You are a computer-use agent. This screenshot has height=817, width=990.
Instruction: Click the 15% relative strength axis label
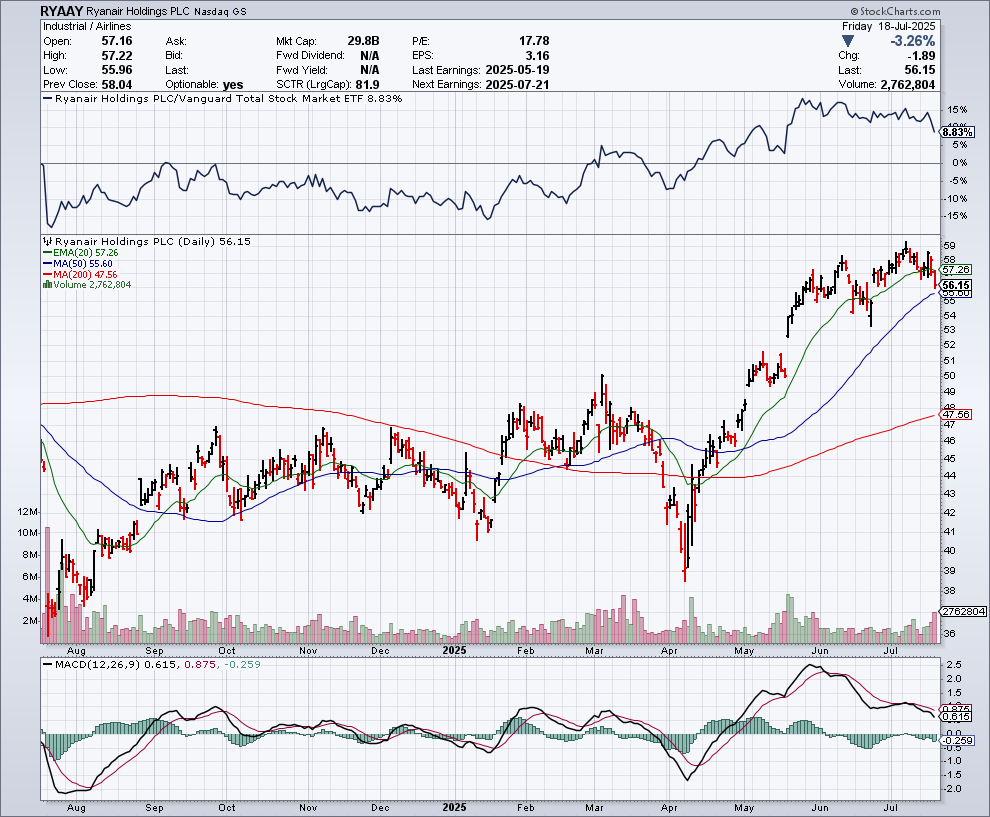point(958,110)
